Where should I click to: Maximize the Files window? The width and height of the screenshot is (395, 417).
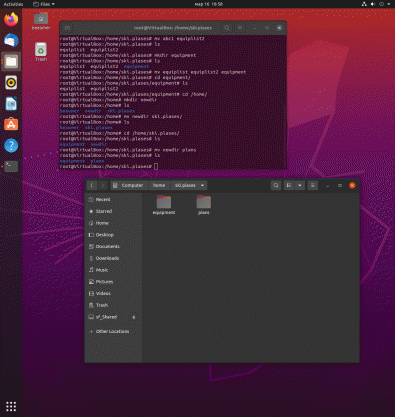click(340, 186)
